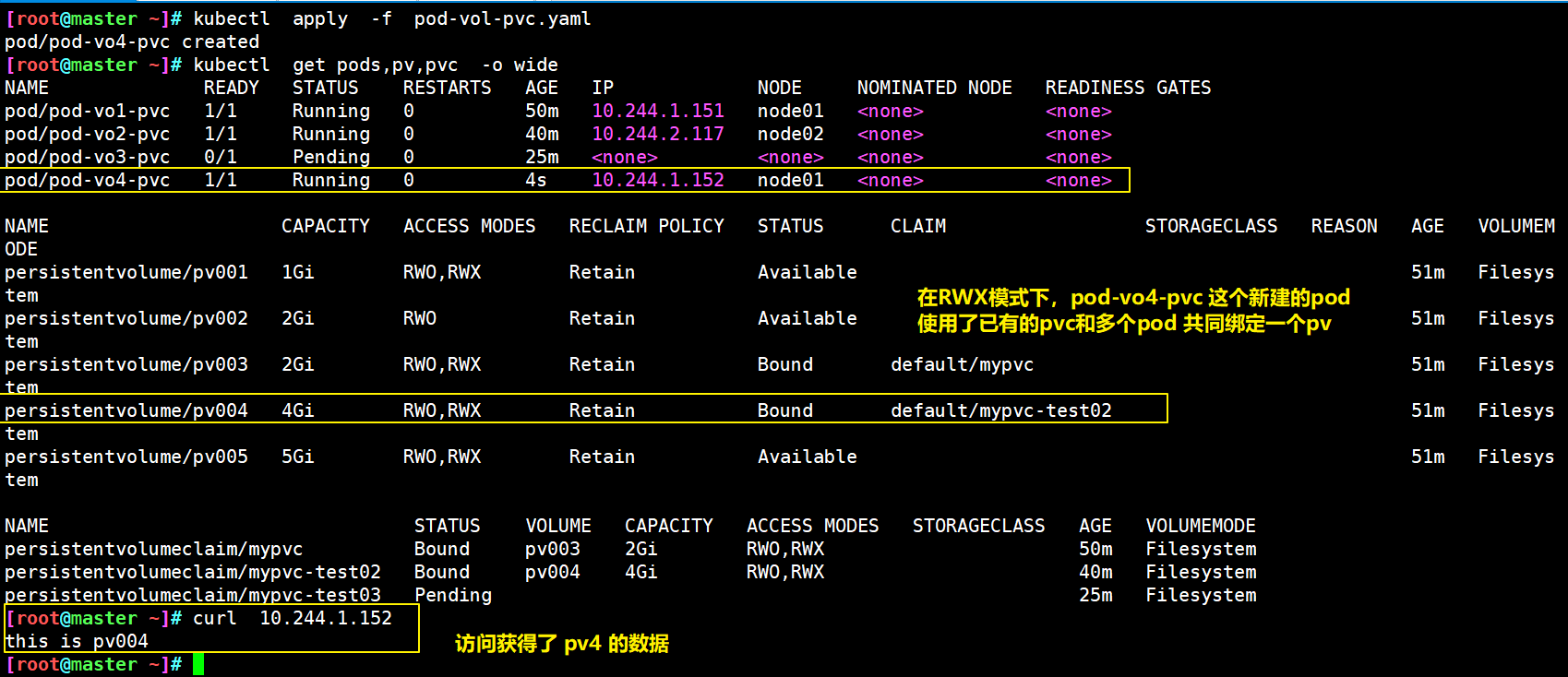Click the pv003 volume in the PVC table
The image size is (1568, 677).
(x=553, y=549)
